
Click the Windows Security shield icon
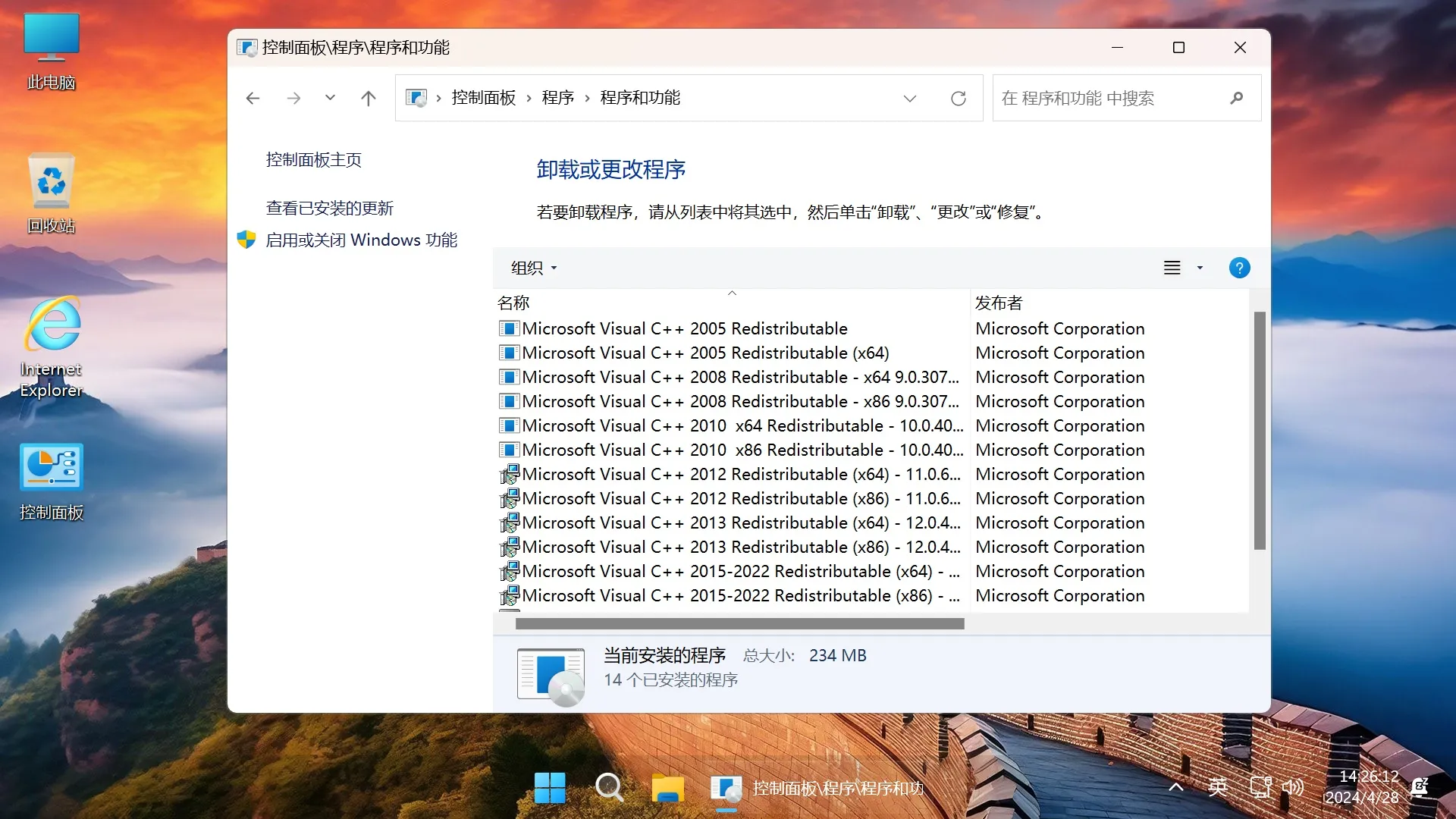click(x=248, y=240)
